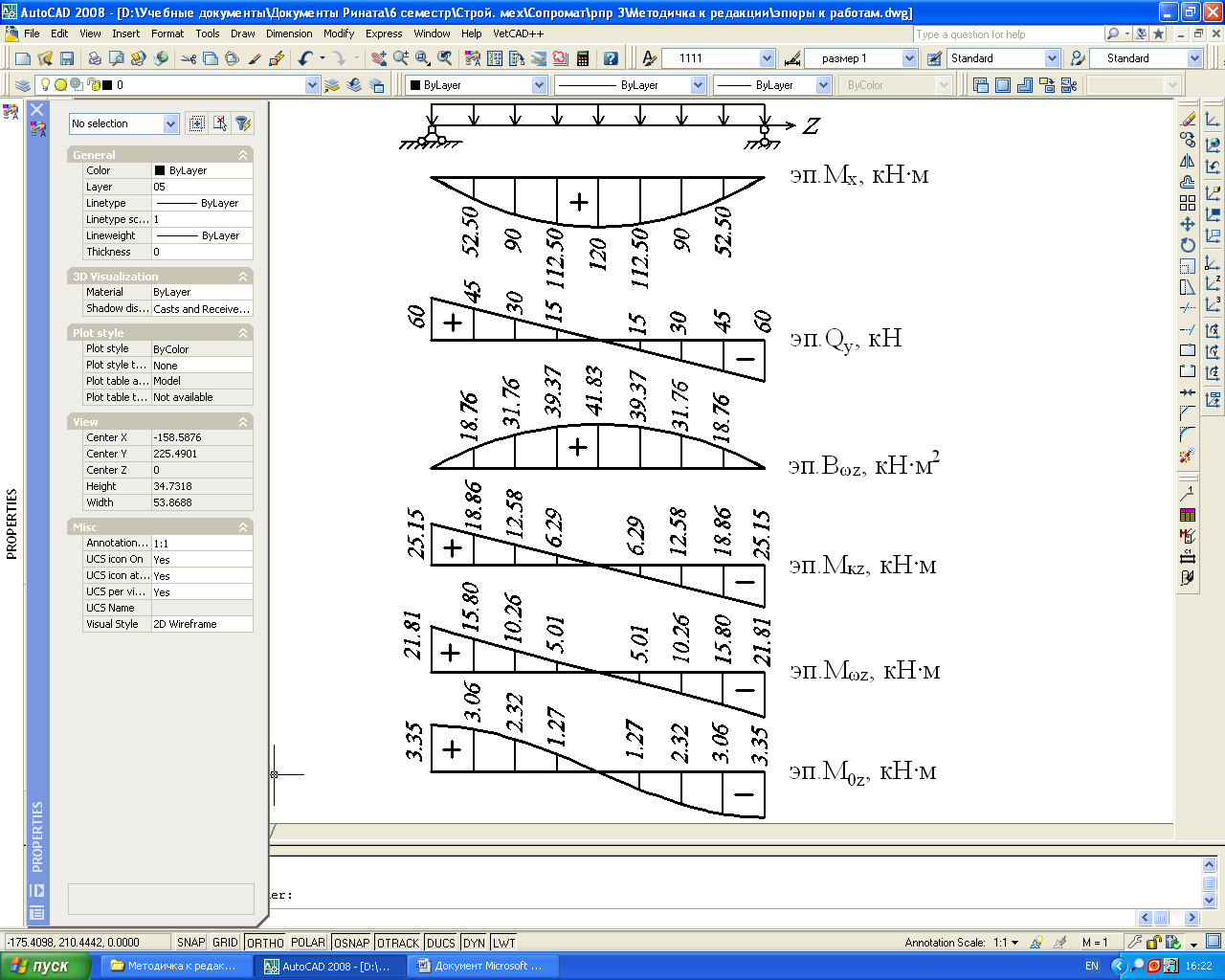Open the Modify menu
The width and height of the screenshot is (1225, 980).
pos(339,33)
